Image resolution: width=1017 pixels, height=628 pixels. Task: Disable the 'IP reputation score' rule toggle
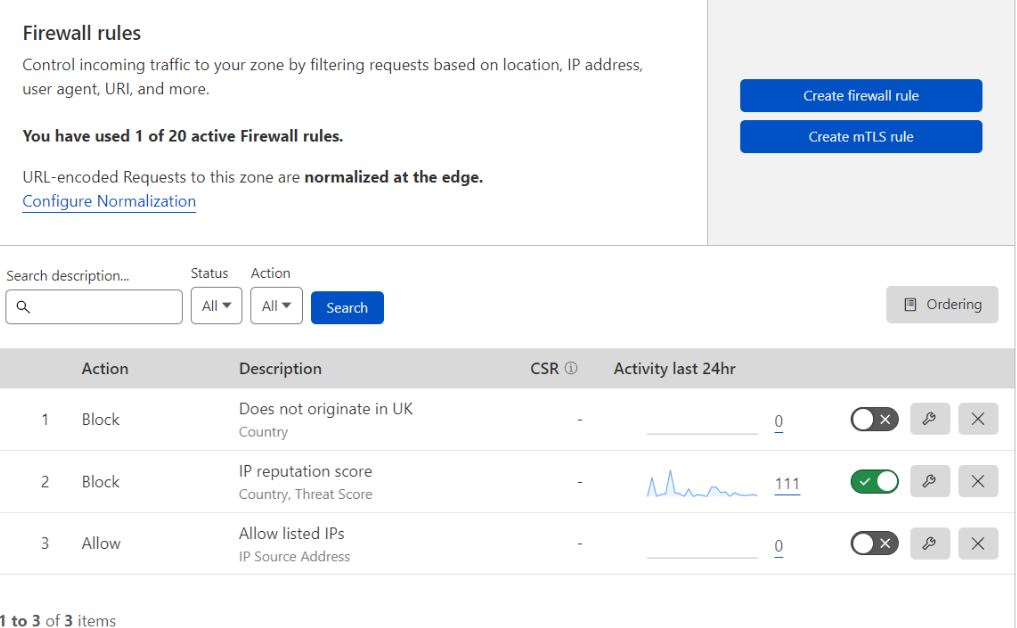click(x=874, y=481)
